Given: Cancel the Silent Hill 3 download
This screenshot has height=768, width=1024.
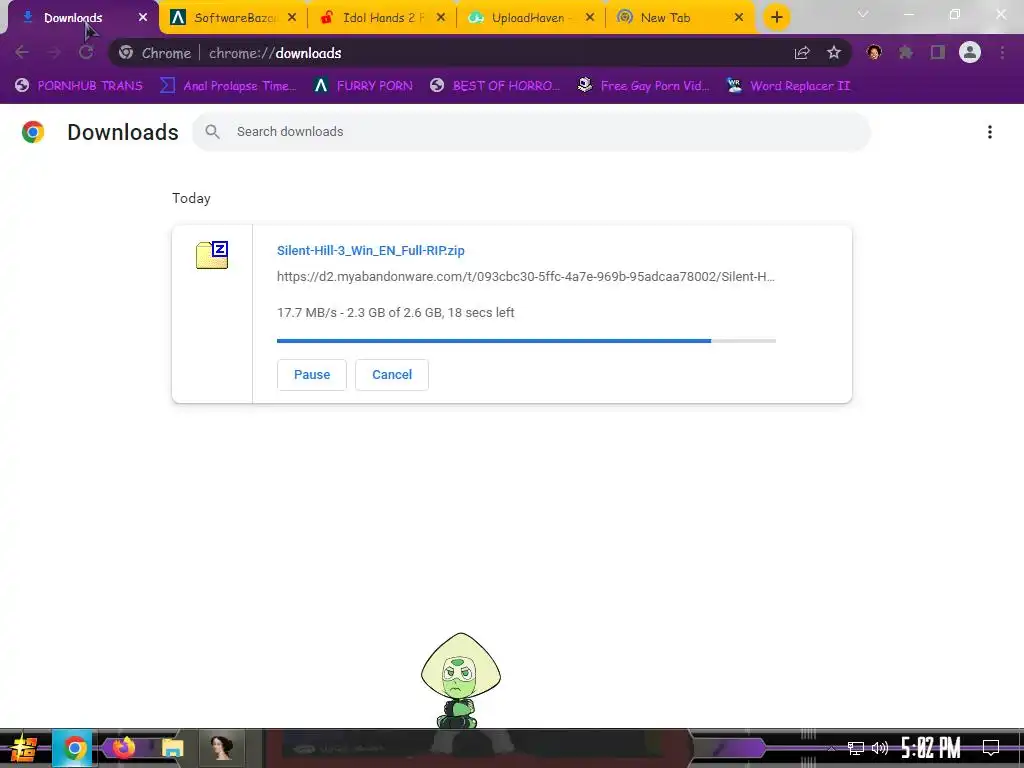Looking at the screenshot, I should pos(392,375).
